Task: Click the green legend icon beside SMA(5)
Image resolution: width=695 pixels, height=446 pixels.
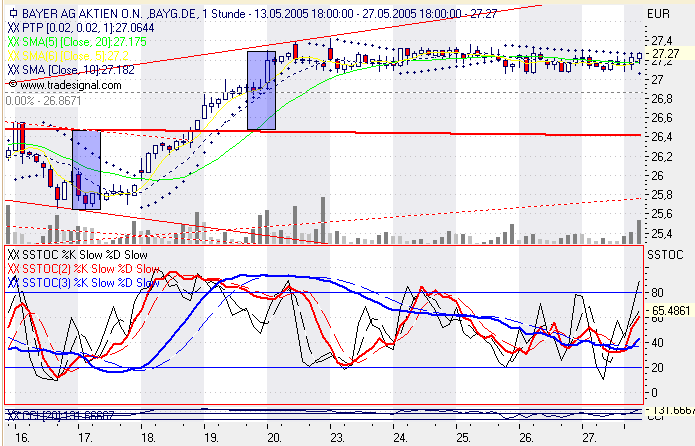Action: click(14, 42)
